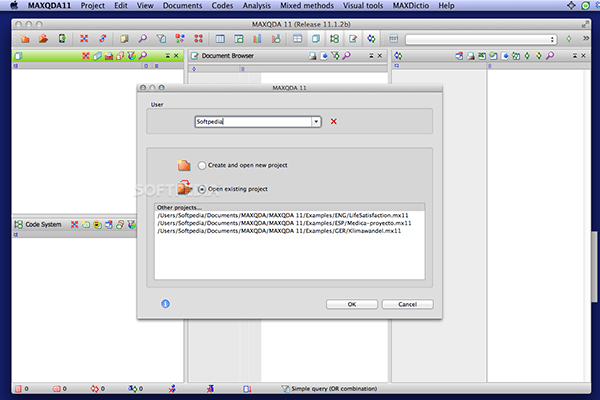Select Open existing project radio button
This screenshot has height=400, width=600.
tap(202, 189)
